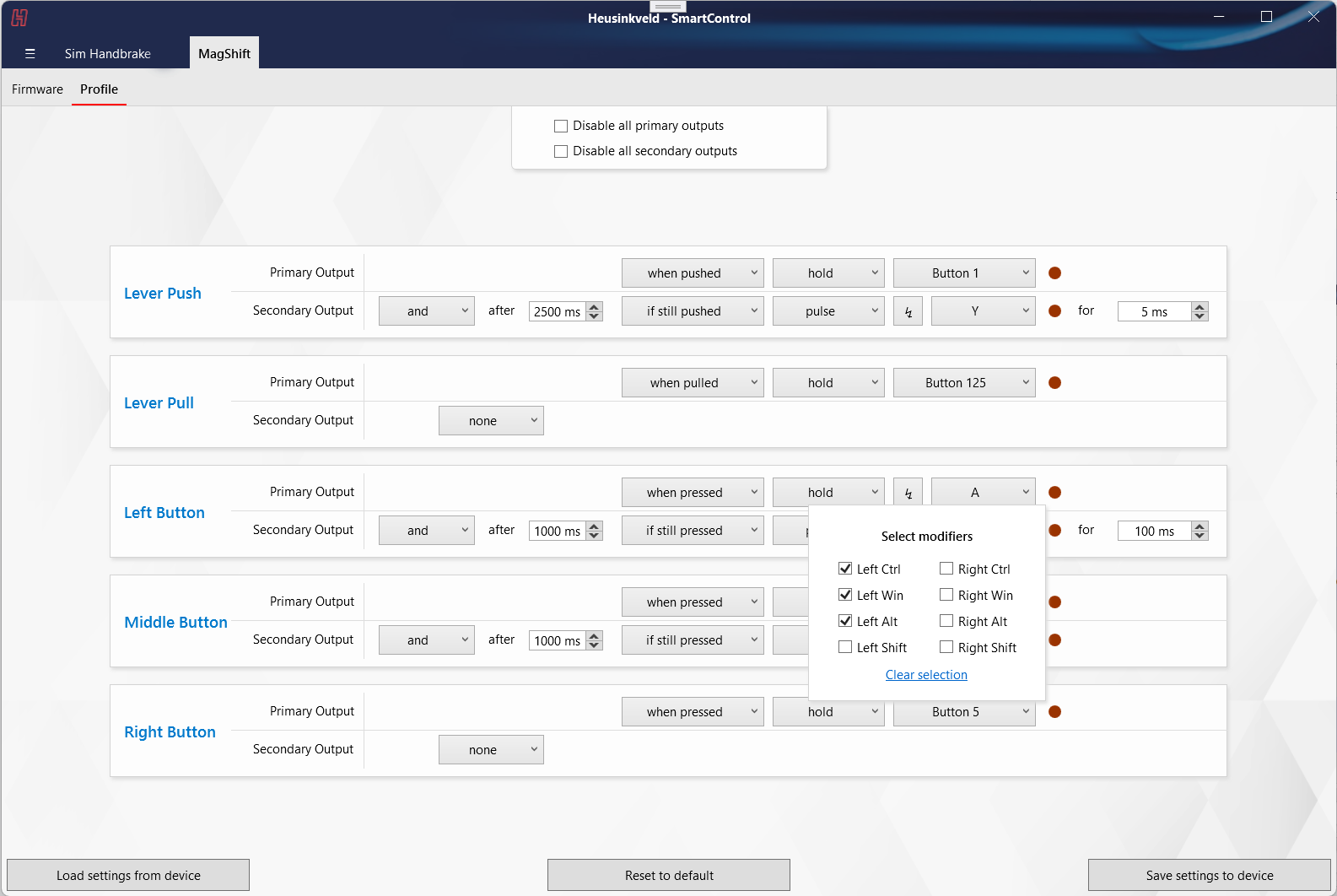Click the 5 ms duration field

tap(1155, 311)
